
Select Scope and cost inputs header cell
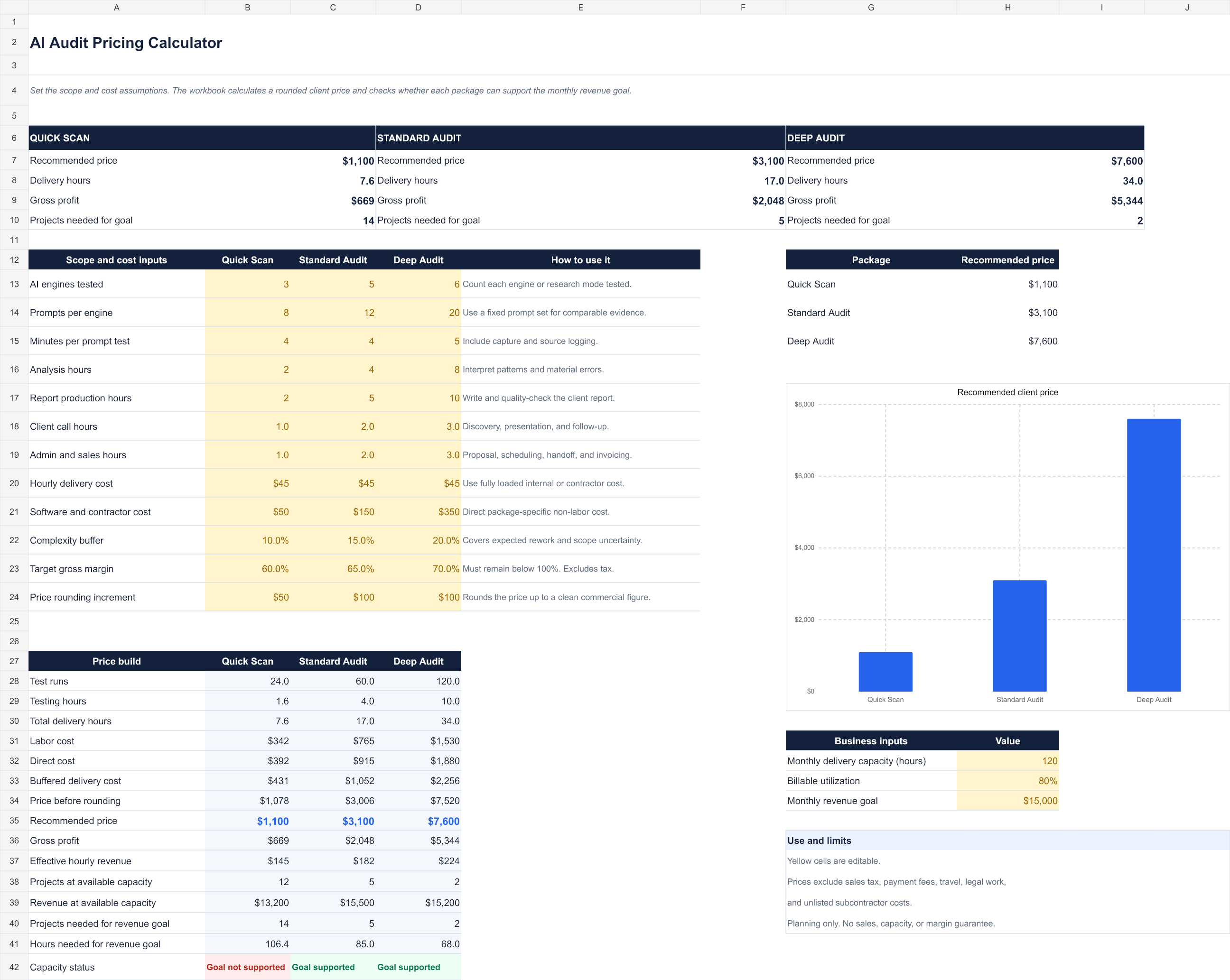point(116,260)
